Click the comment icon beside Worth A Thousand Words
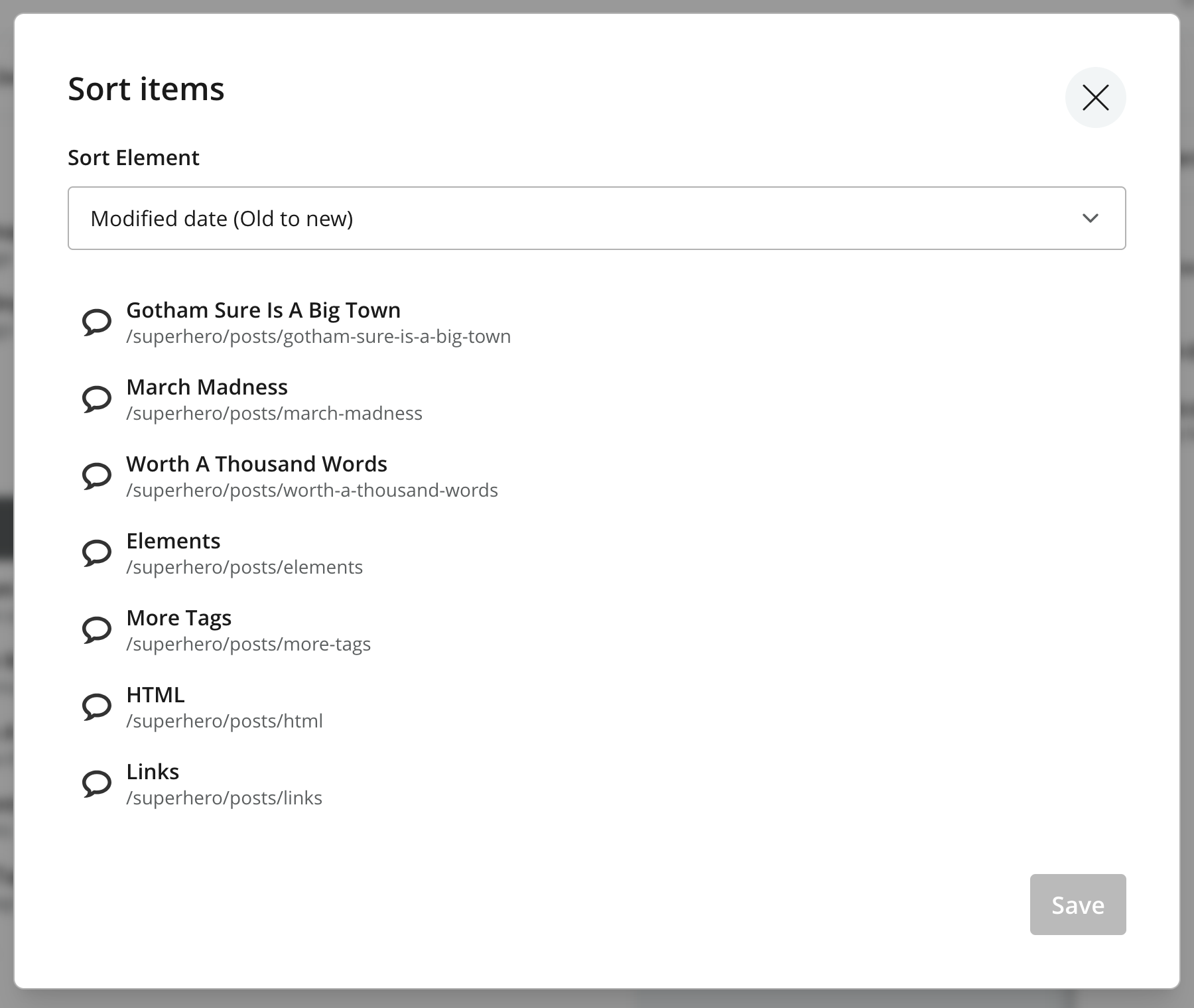The height and width of the screenshot is (1008, 1194). coord(97,476)
